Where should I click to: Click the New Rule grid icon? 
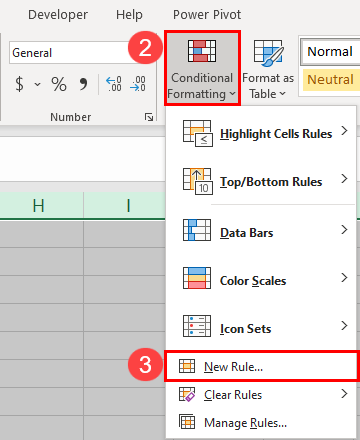tap(187, 366)
